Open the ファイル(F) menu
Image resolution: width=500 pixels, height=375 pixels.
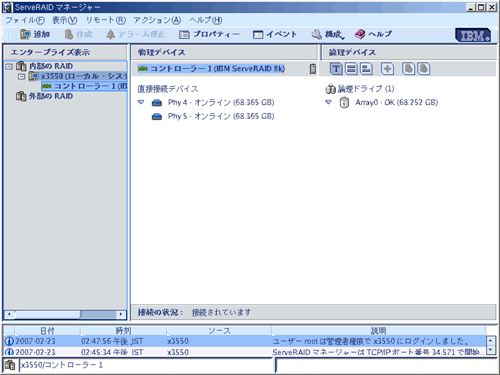(x=25, y=20)
